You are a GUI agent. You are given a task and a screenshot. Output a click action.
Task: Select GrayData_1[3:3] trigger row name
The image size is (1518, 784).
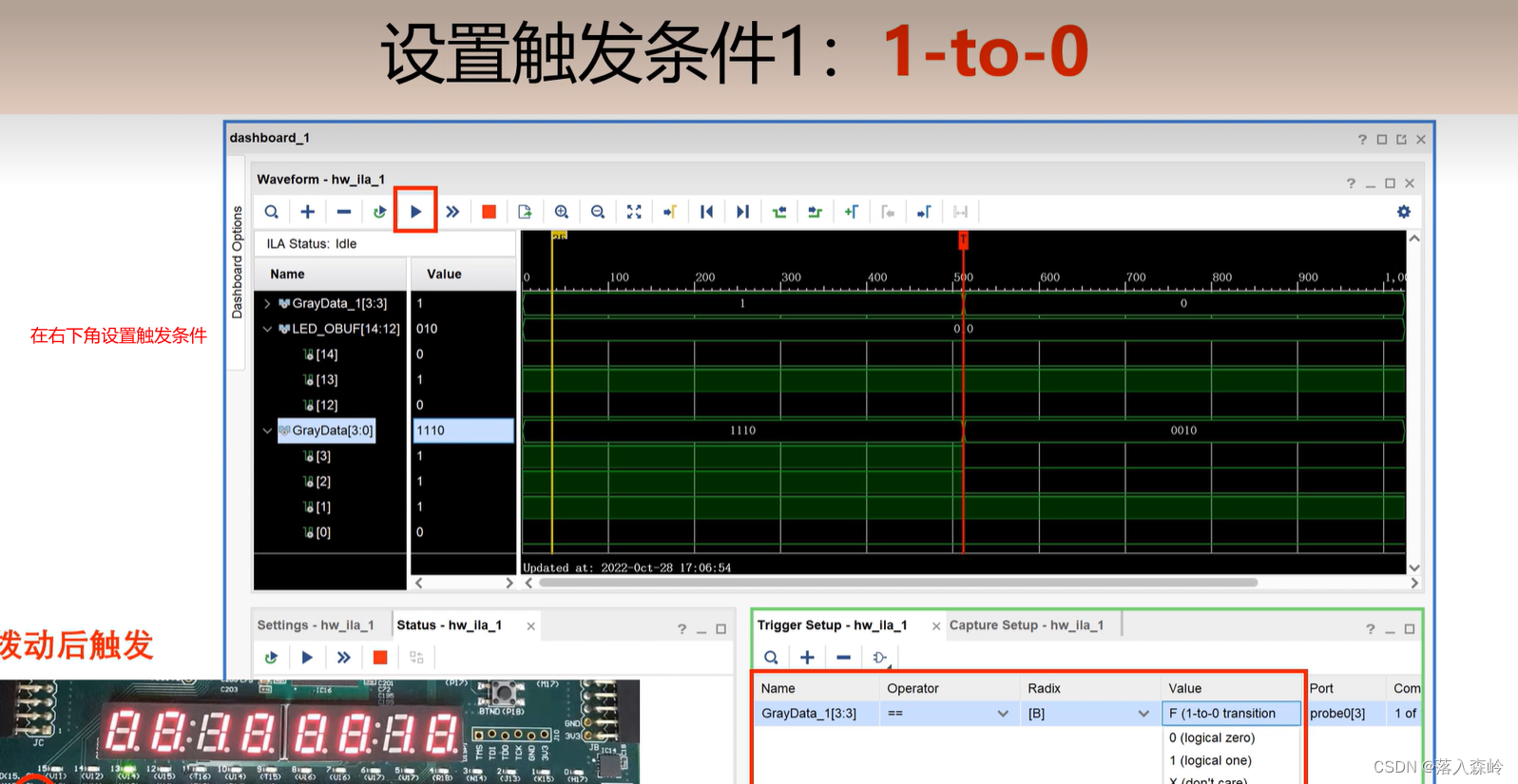[x=809, y=714]
